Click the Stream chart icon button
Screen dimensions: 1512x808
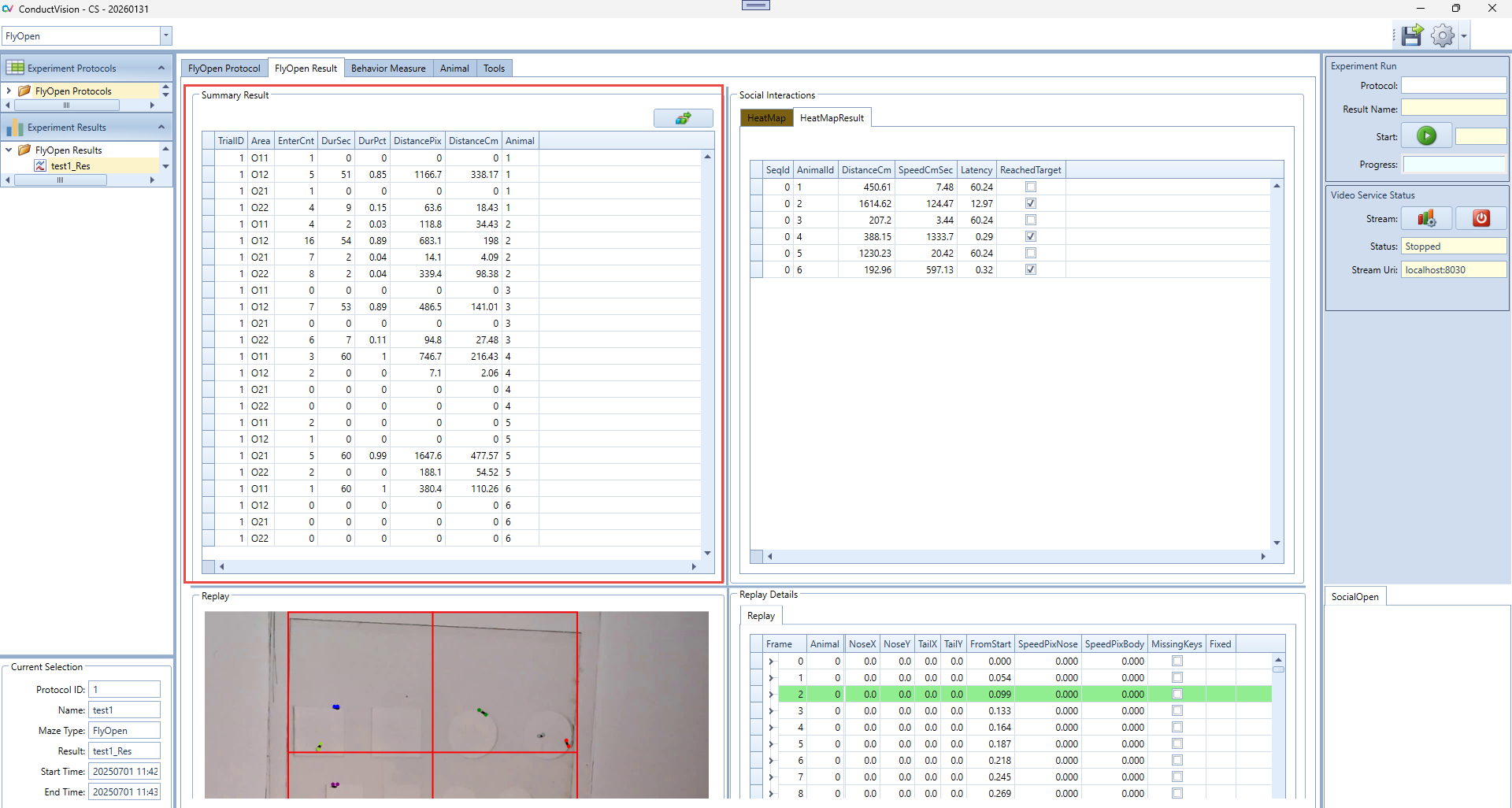pyautogui.click(x=1426, y=219)
